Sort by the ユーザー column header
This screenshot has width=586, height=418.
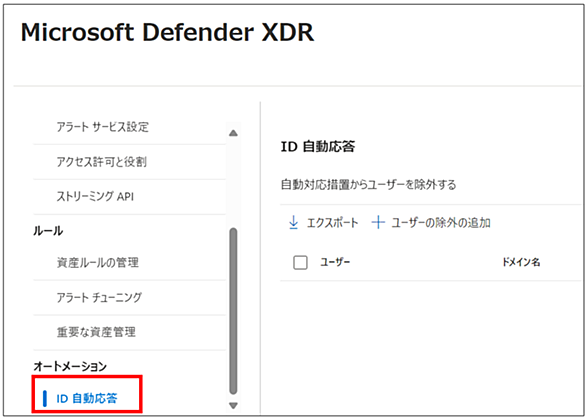click(x=335, y=262)
